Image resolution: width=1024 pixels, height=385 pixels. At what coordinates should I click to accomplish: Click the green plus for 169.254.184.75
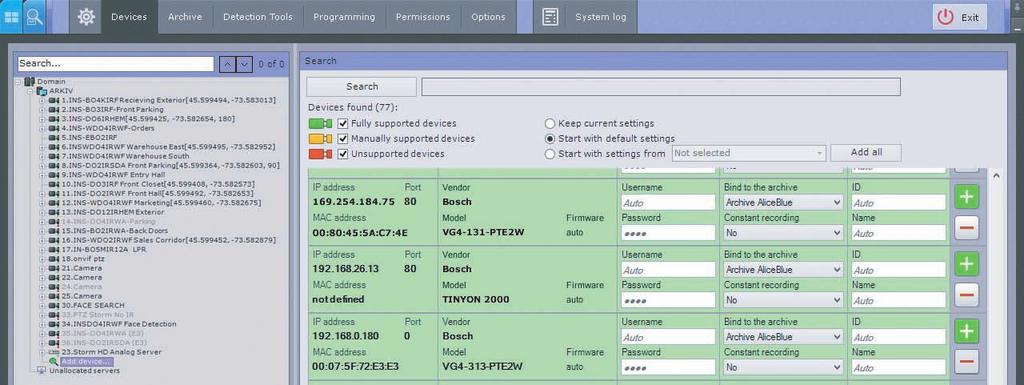coord(967,196)
